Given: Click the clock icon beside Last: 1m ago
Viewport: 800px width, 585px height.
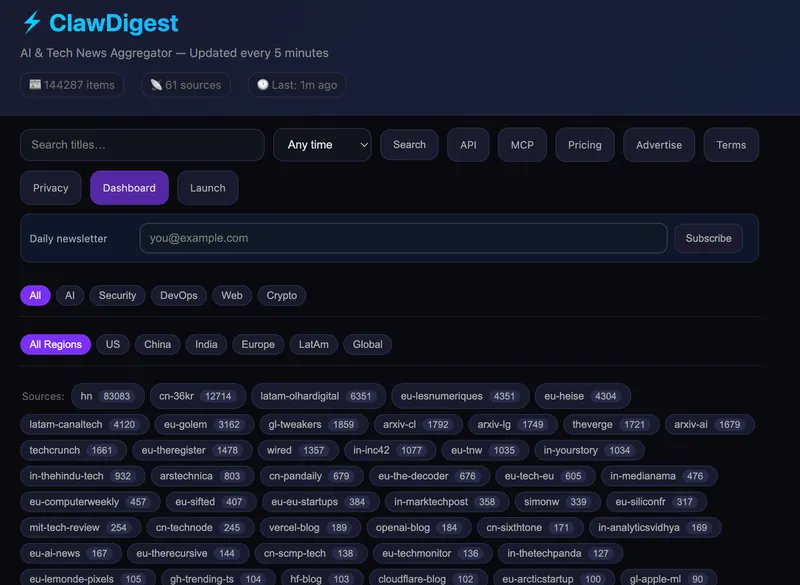Looking at the screenshot, I should 263,85.
